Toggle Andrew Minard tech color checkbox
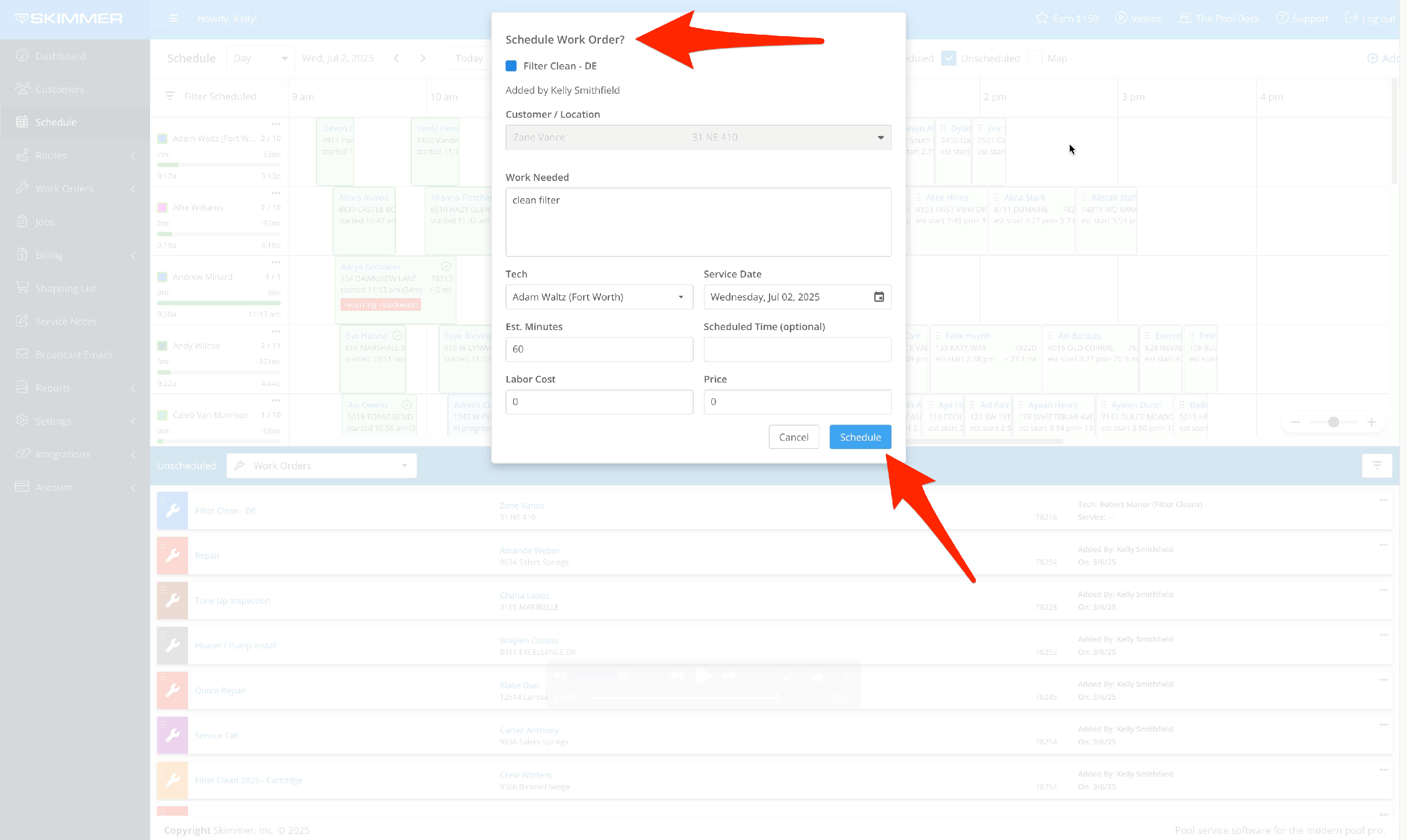The width and height of the screenshot is (1407, 840). (162, 277)
